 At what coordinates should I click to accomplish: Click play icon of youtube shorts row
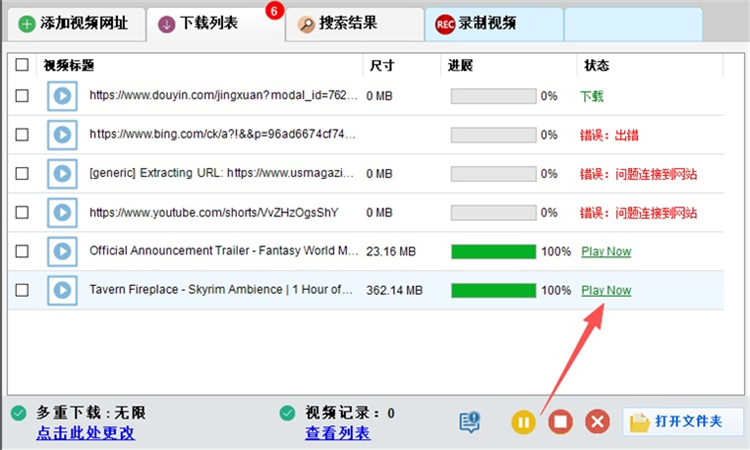tap(62, 212)
